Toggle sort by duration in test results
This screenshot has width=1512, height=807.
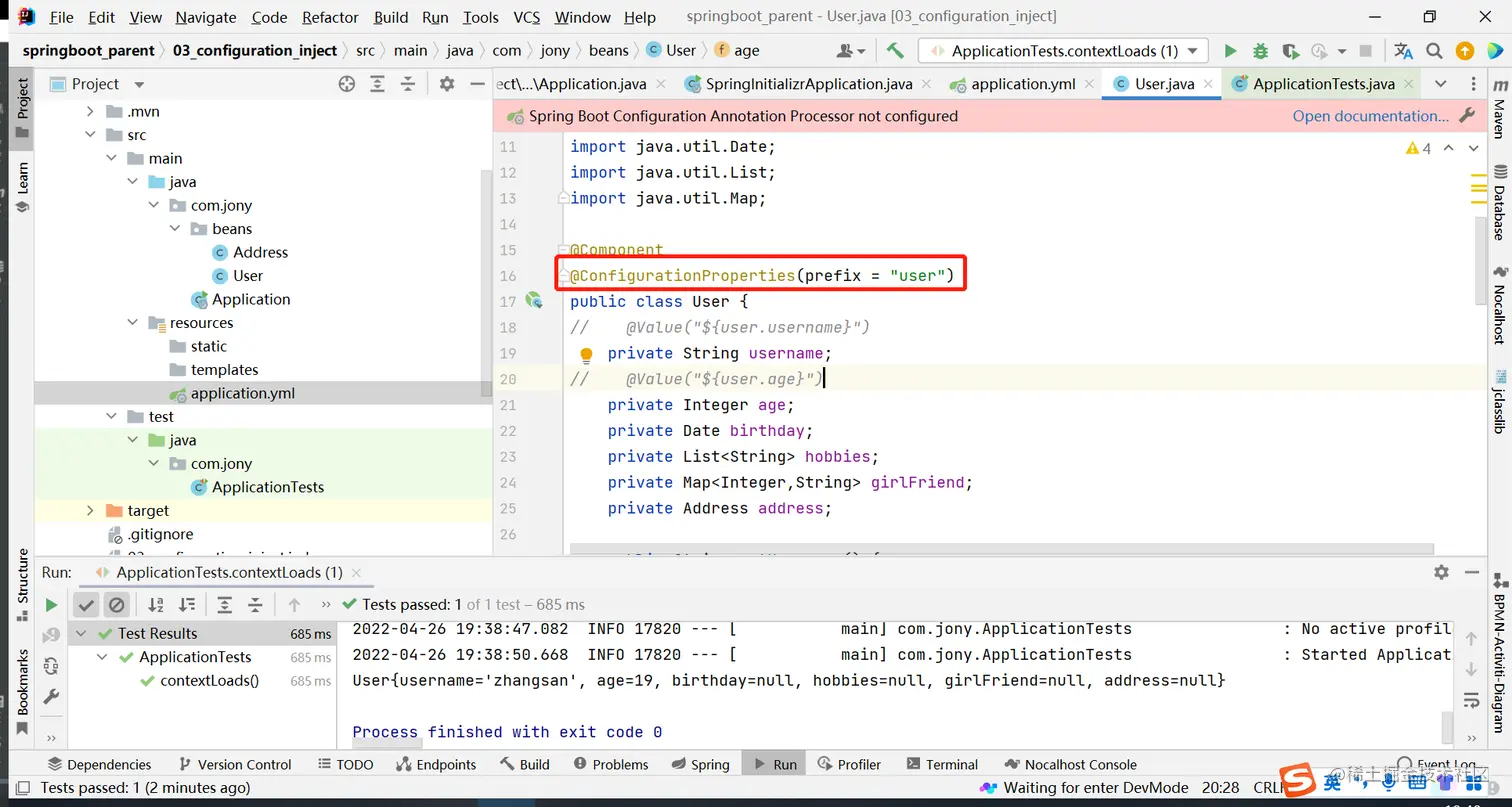[187, 605]
